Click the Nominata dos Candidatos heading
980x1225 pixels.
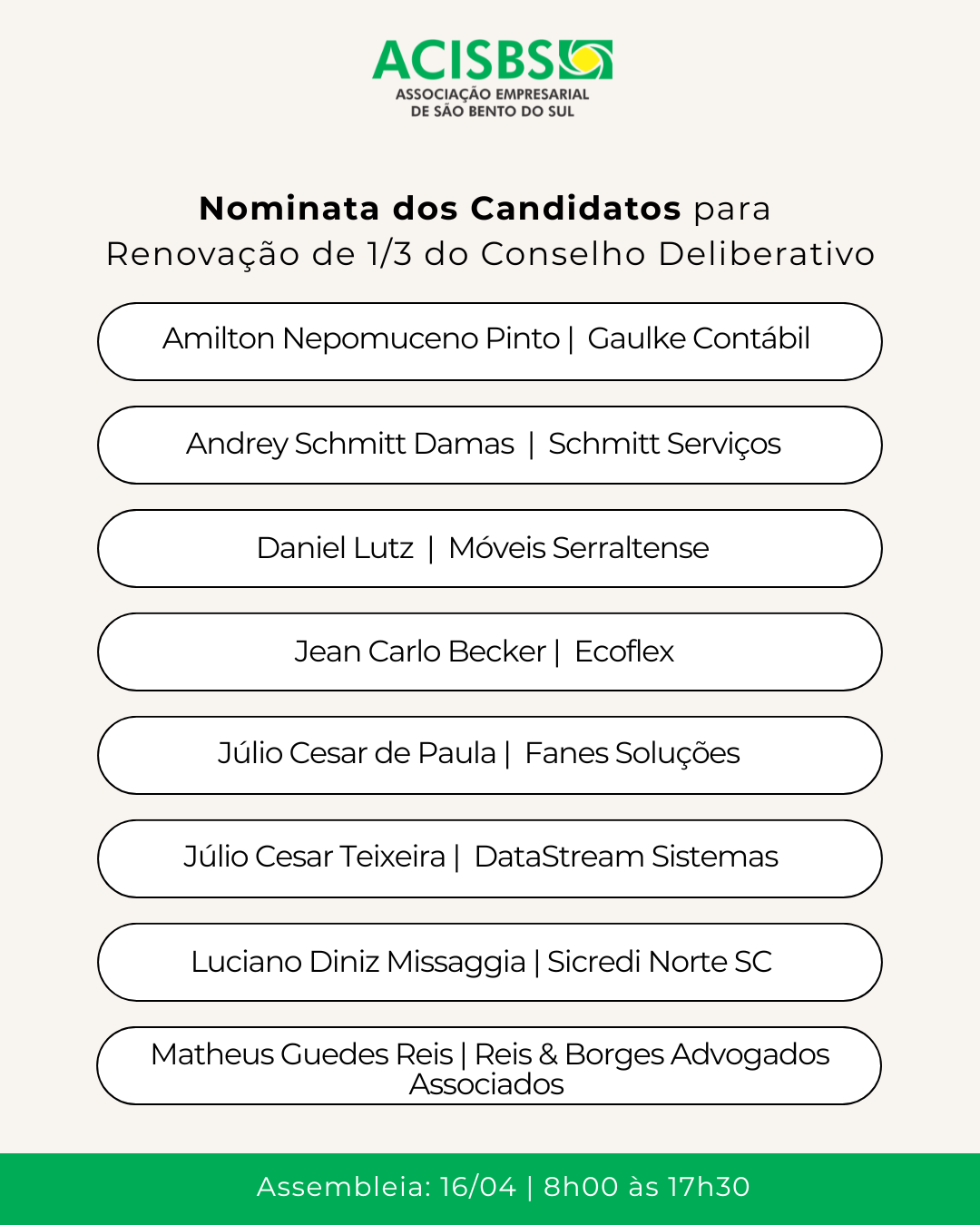coord(440,209)
